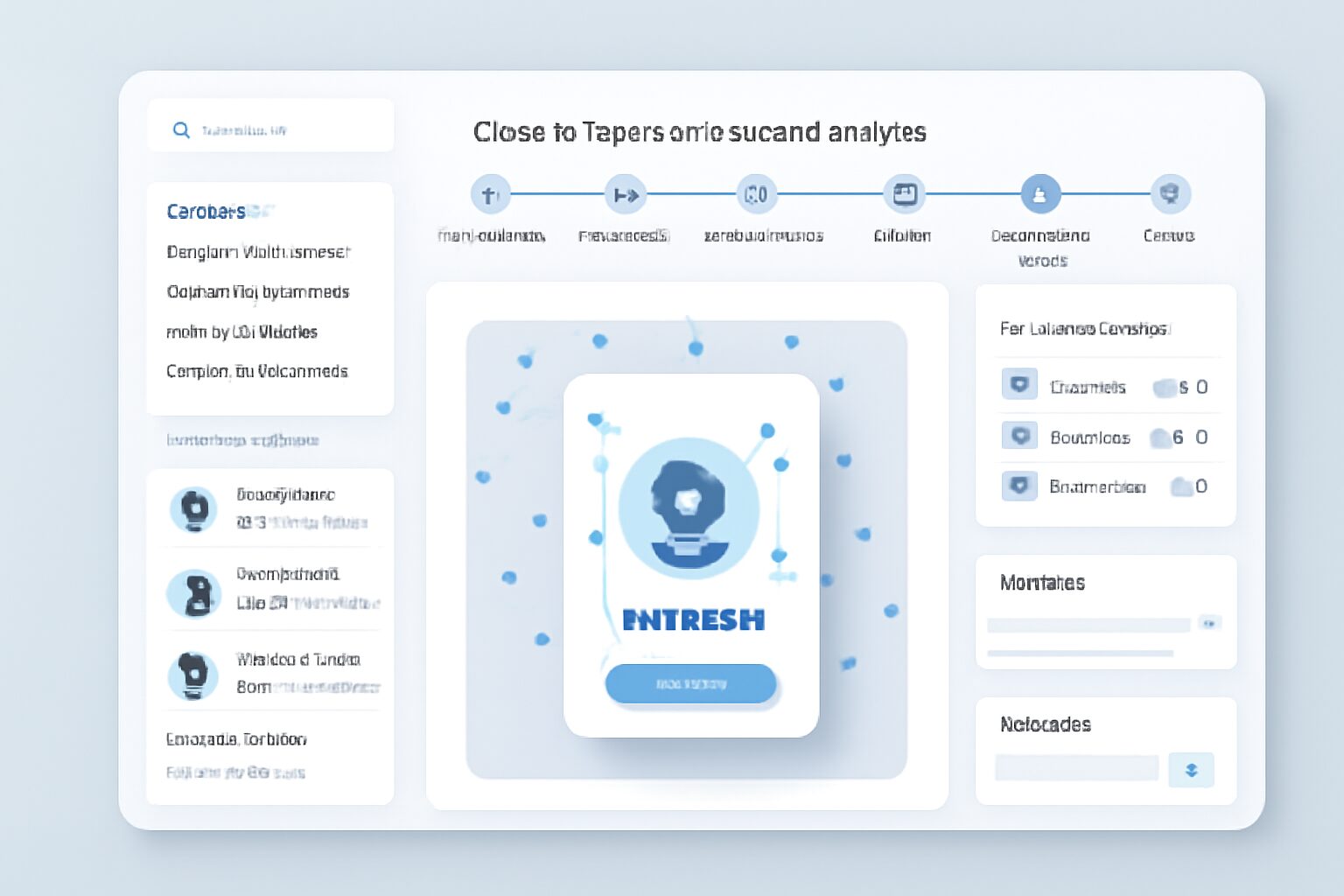Toggle the Bounloos switch
The width and height of the screenshot is (1344, 896).
[x=1164, y=435]
